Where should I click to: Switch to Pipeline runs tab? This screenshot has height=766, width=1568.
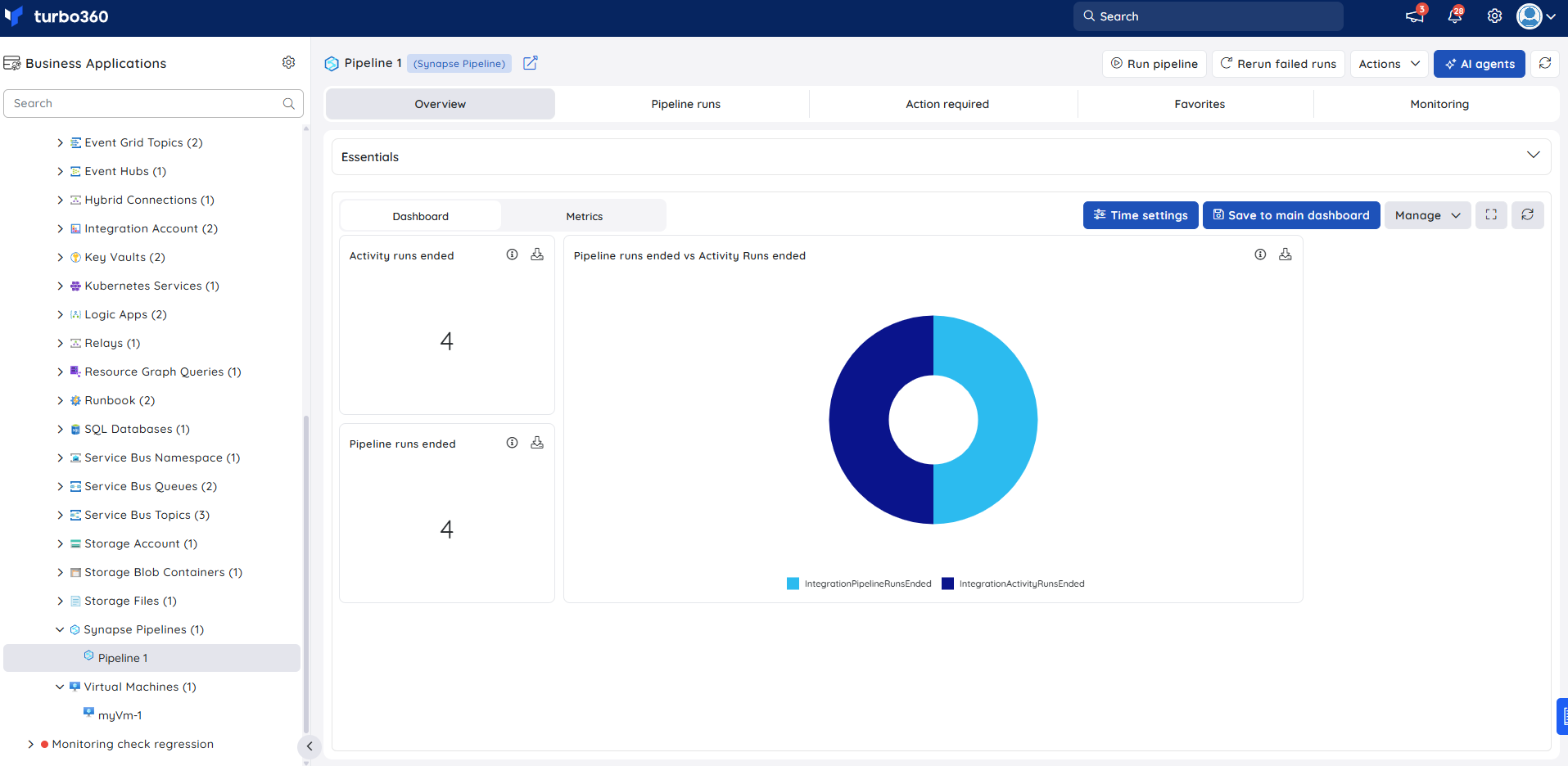(x=685, y=104)
